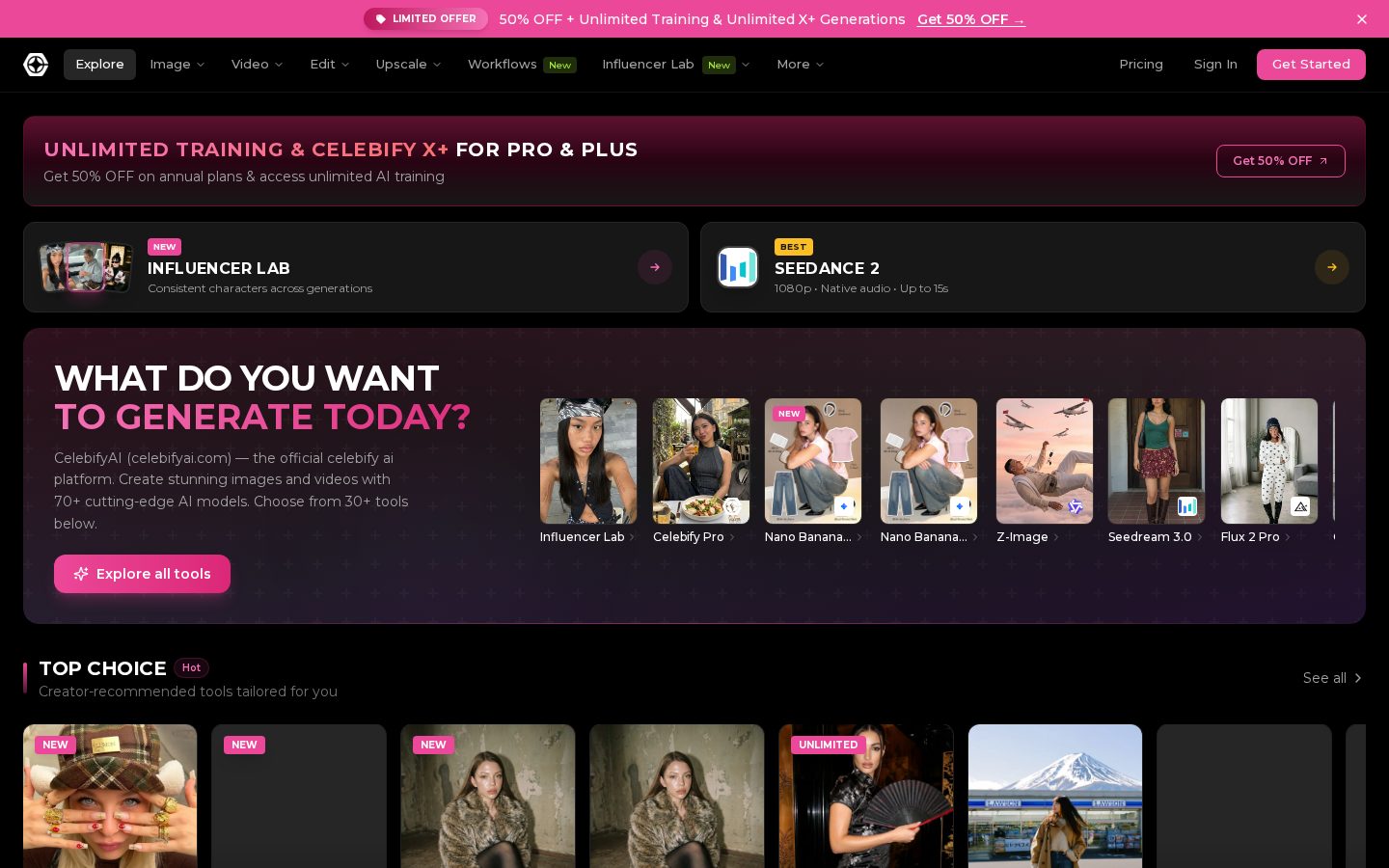Expand the Video dropdown menu
Image resolution: width=1389 pixels, height=868 pixels.
point(257,65)
